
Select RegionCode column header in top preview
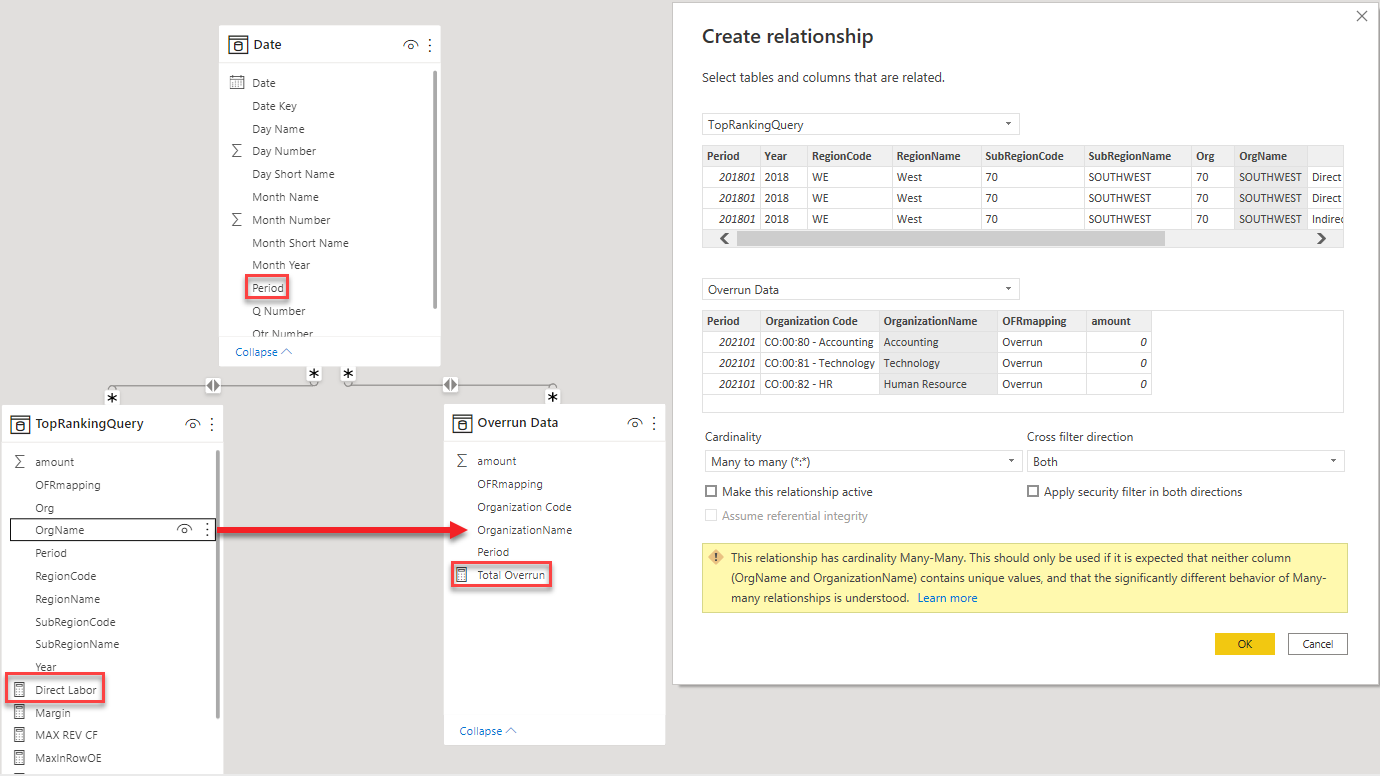coord(850,156)
